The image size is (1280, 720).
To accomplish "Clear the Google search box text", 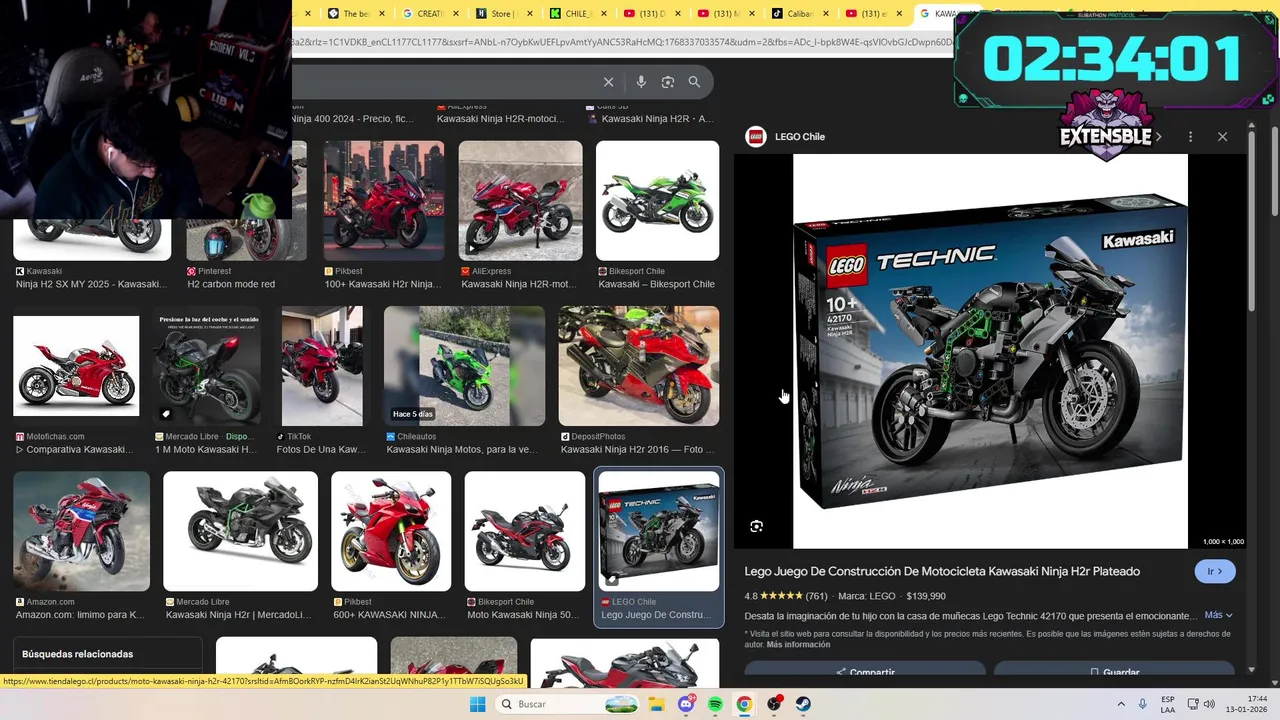I will click(608, 82).
